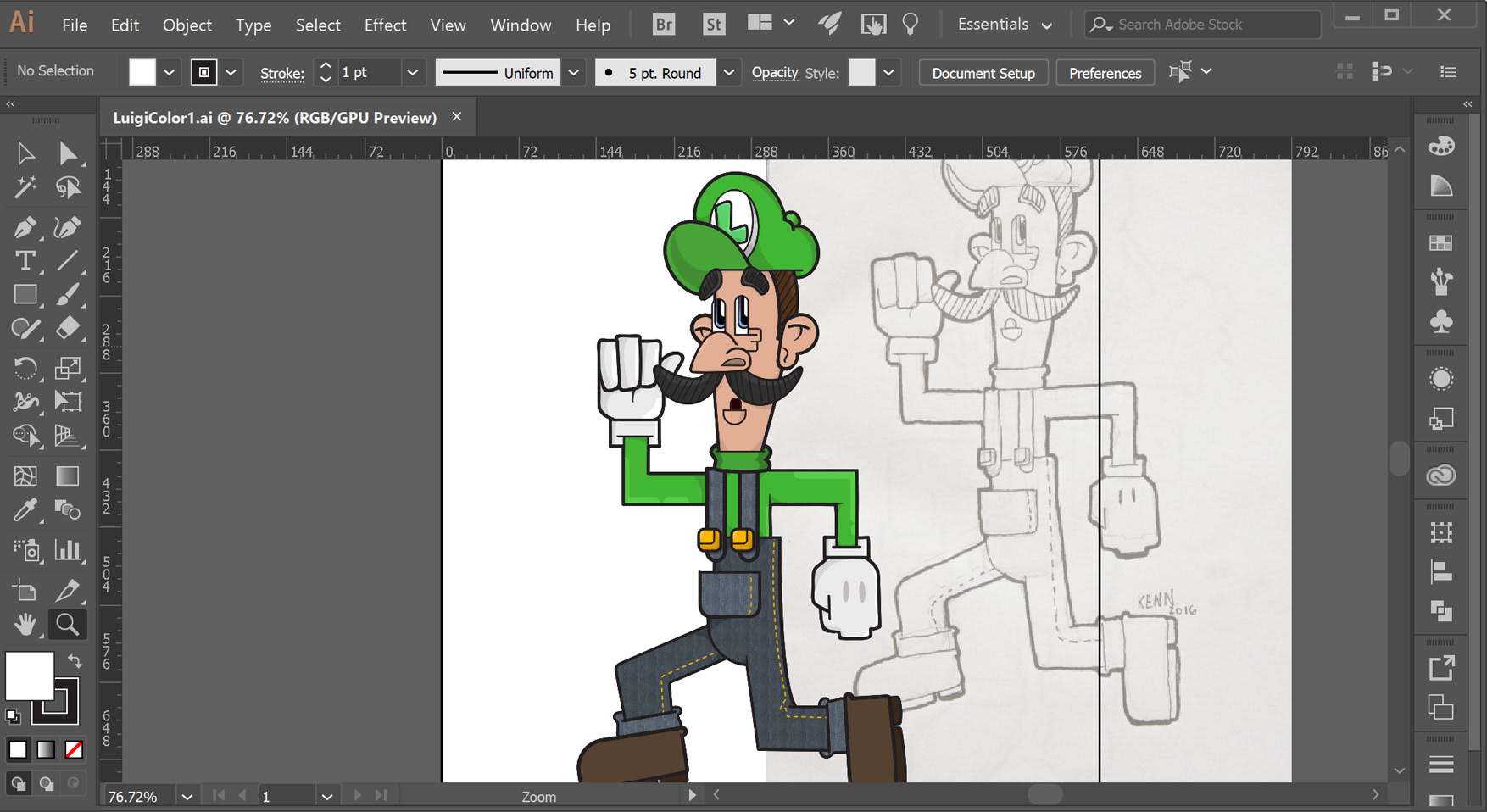Click the Search Adobe Stock field
Image resolution: width=1487 pixels, height=812 pixels.
pyautogui.click(x=1202, y=25)
